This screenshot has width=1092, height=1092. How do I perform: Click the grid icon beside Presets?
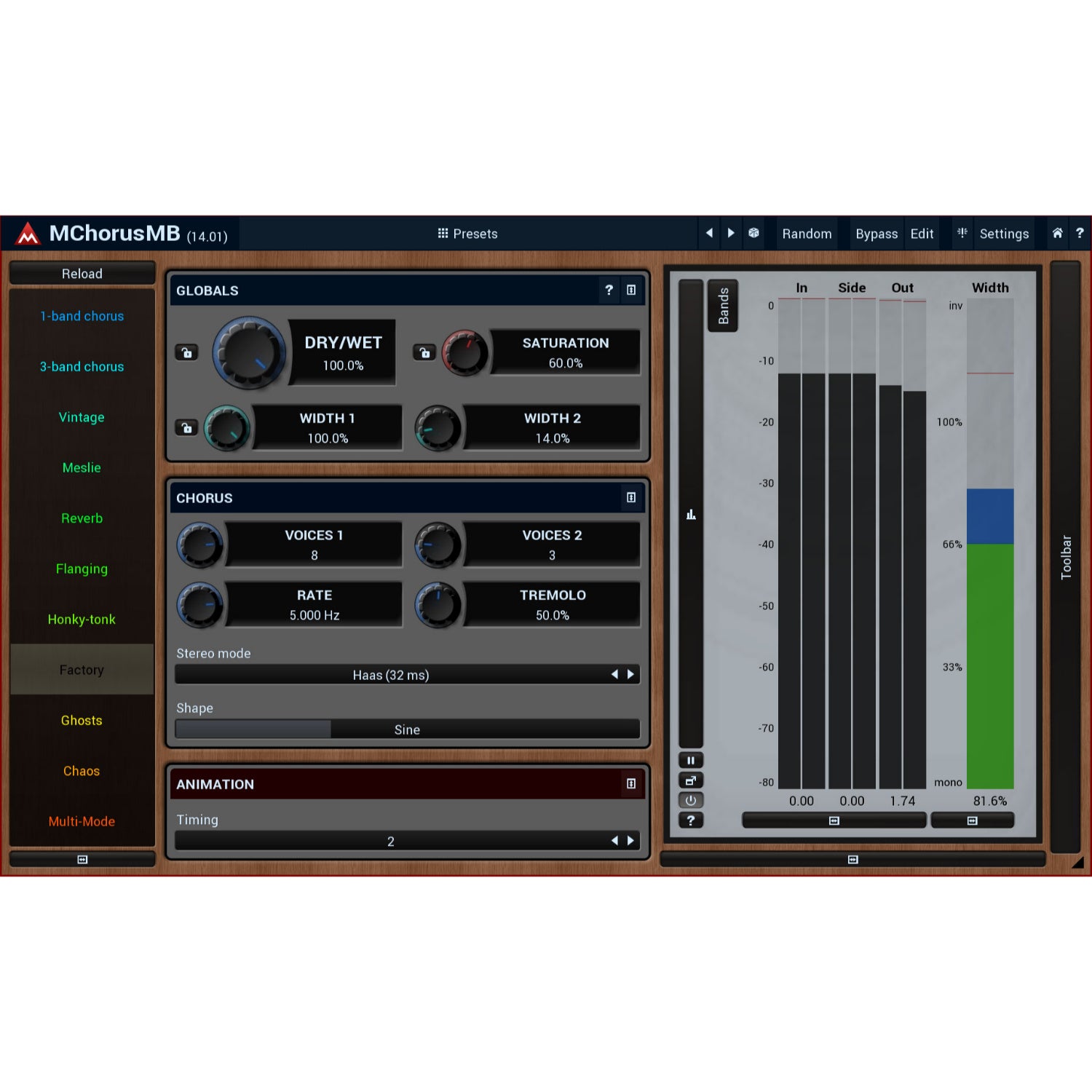[x=443, y=233]
